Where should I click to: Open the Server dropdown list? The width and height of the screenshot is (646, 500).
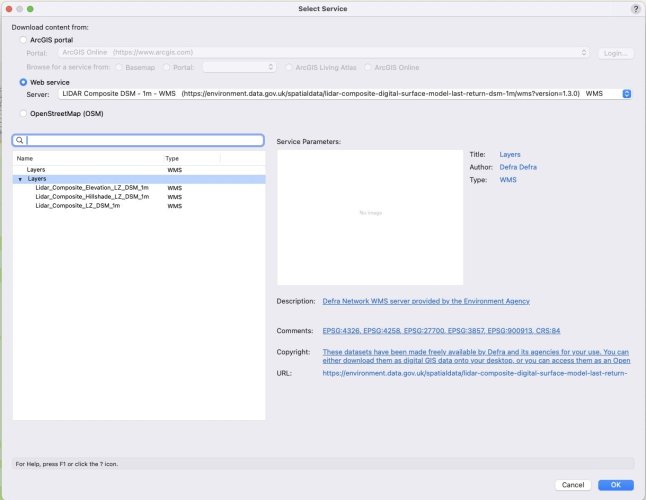point(626,93)
